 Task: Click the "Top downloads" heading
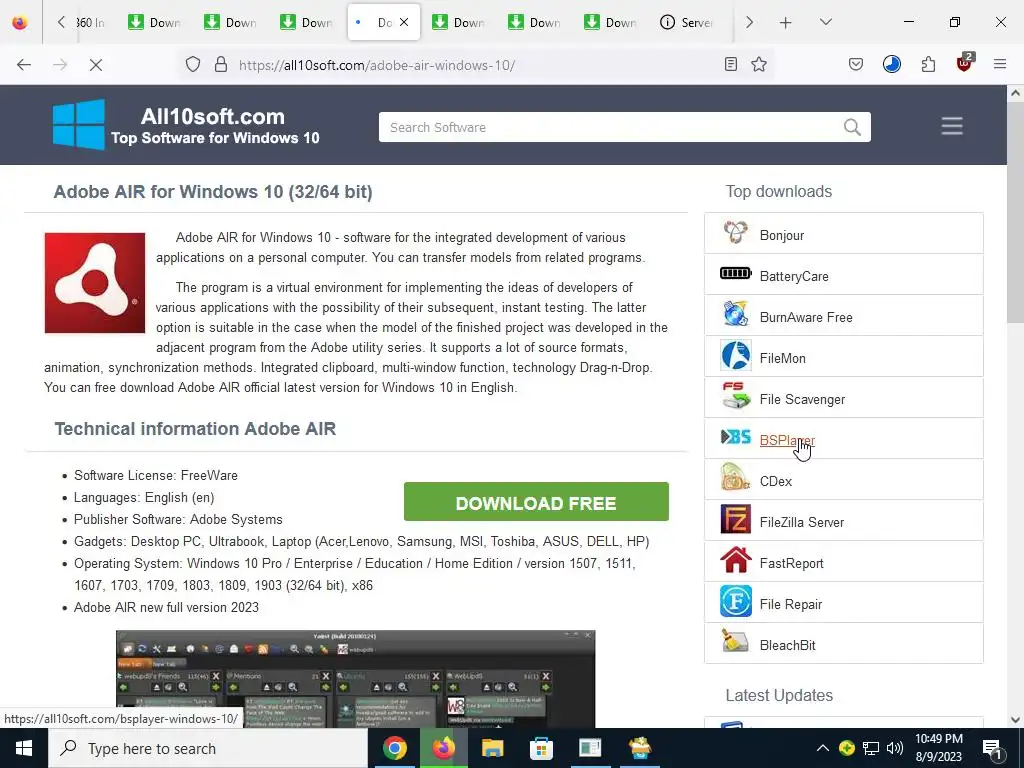tap(778, 191)
